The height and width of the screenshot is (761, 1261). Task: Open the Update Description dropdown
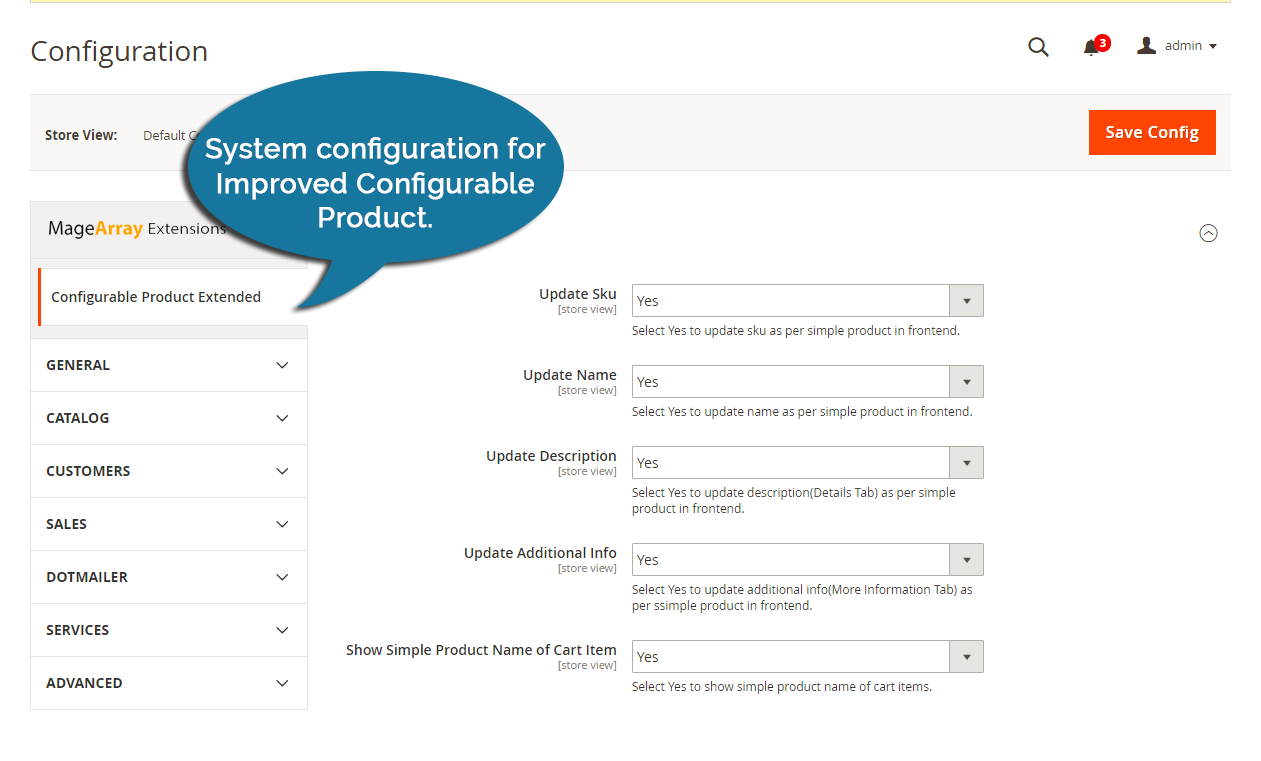pos(807,463)
